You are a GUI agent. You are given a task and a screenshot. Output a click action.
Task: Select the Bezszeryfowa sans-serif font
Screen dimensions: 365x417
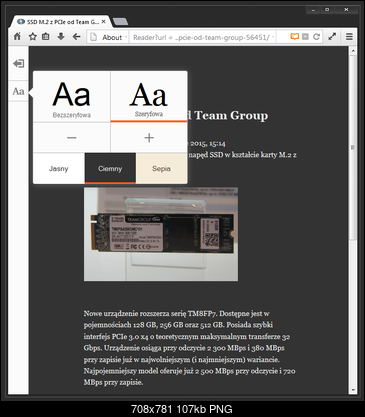point(72,97)
